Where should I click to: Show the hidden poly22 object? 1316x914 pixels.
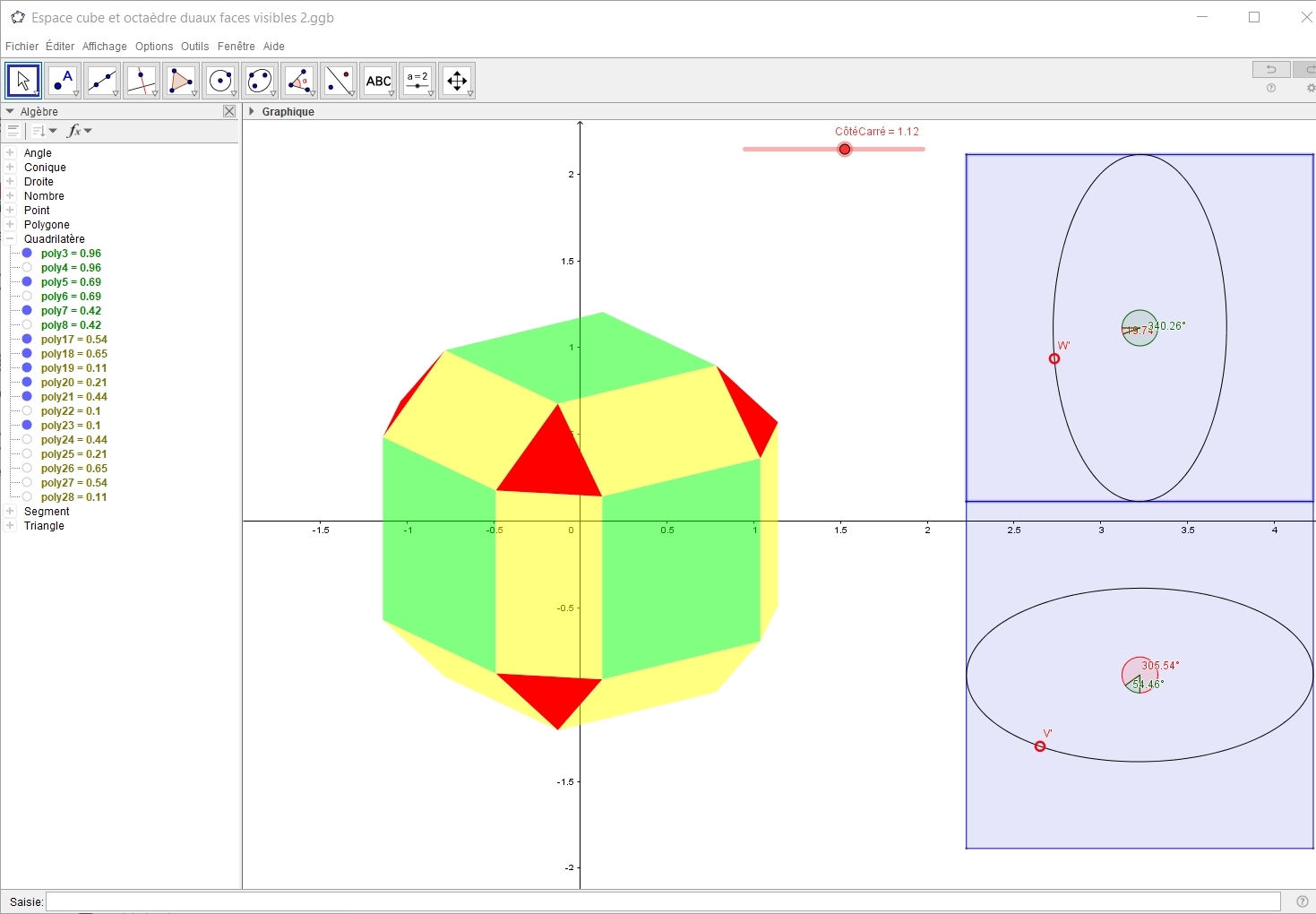point(27,411)
